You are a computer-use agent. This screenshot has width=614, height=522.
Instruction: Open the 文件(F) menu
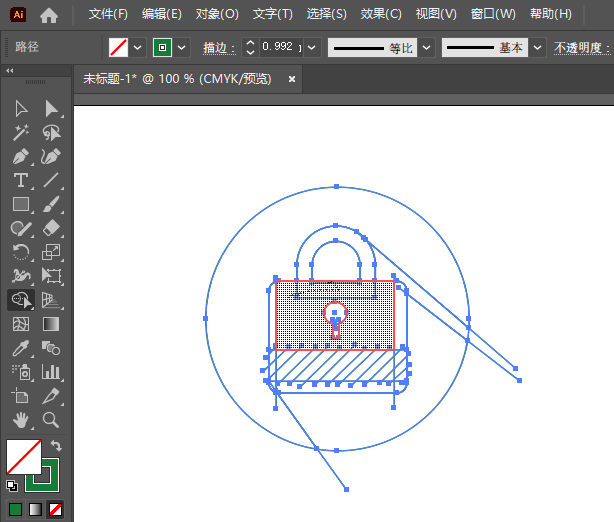[x=108, y=14]
